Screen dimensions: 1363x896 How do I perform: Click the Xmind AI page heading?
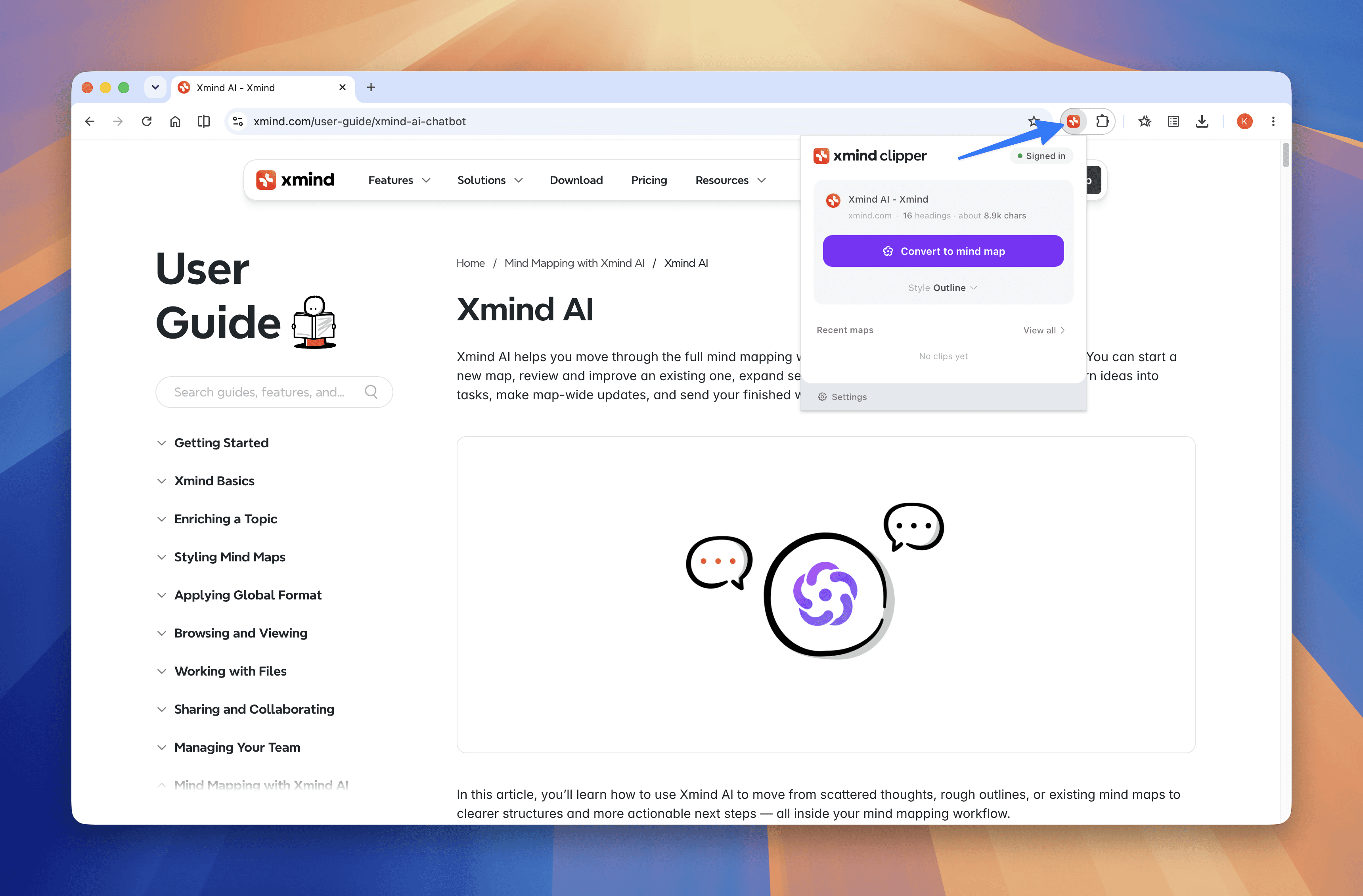pyautogui.click(x=525, y=309)
